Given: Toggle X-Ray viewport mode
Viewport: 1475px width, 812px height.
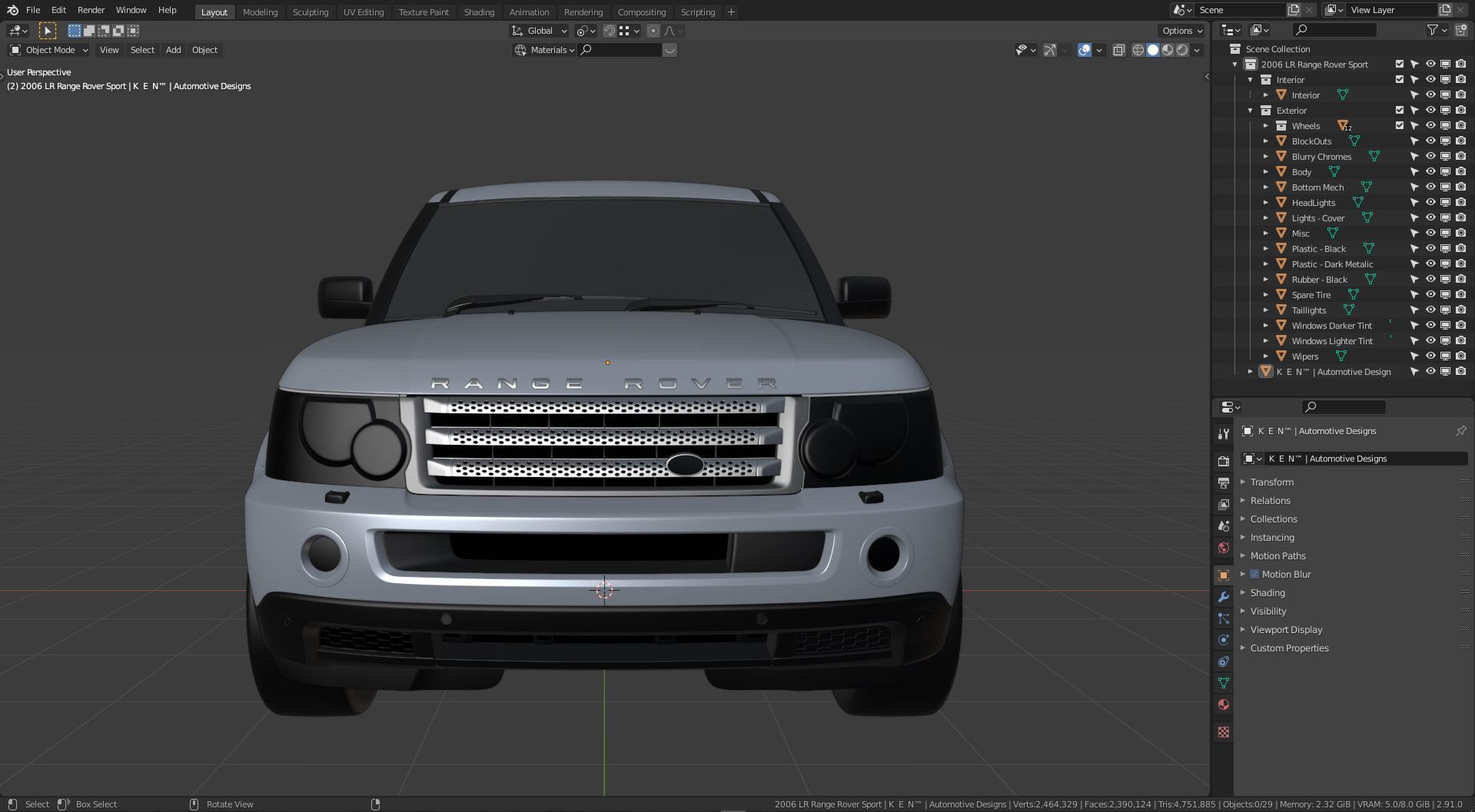Looking at the screenshot, I should click(1119, 50).
